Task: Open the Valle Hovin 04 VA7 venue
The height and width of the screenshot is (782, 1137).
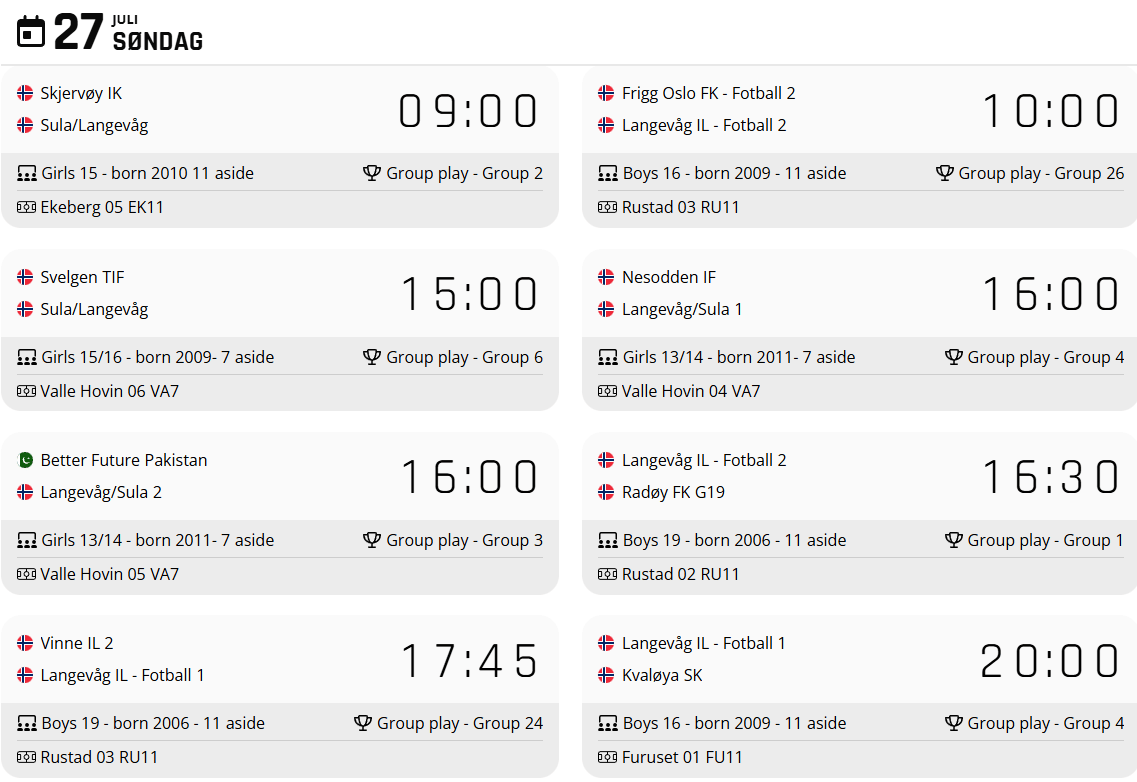Action: coord(690,391)
